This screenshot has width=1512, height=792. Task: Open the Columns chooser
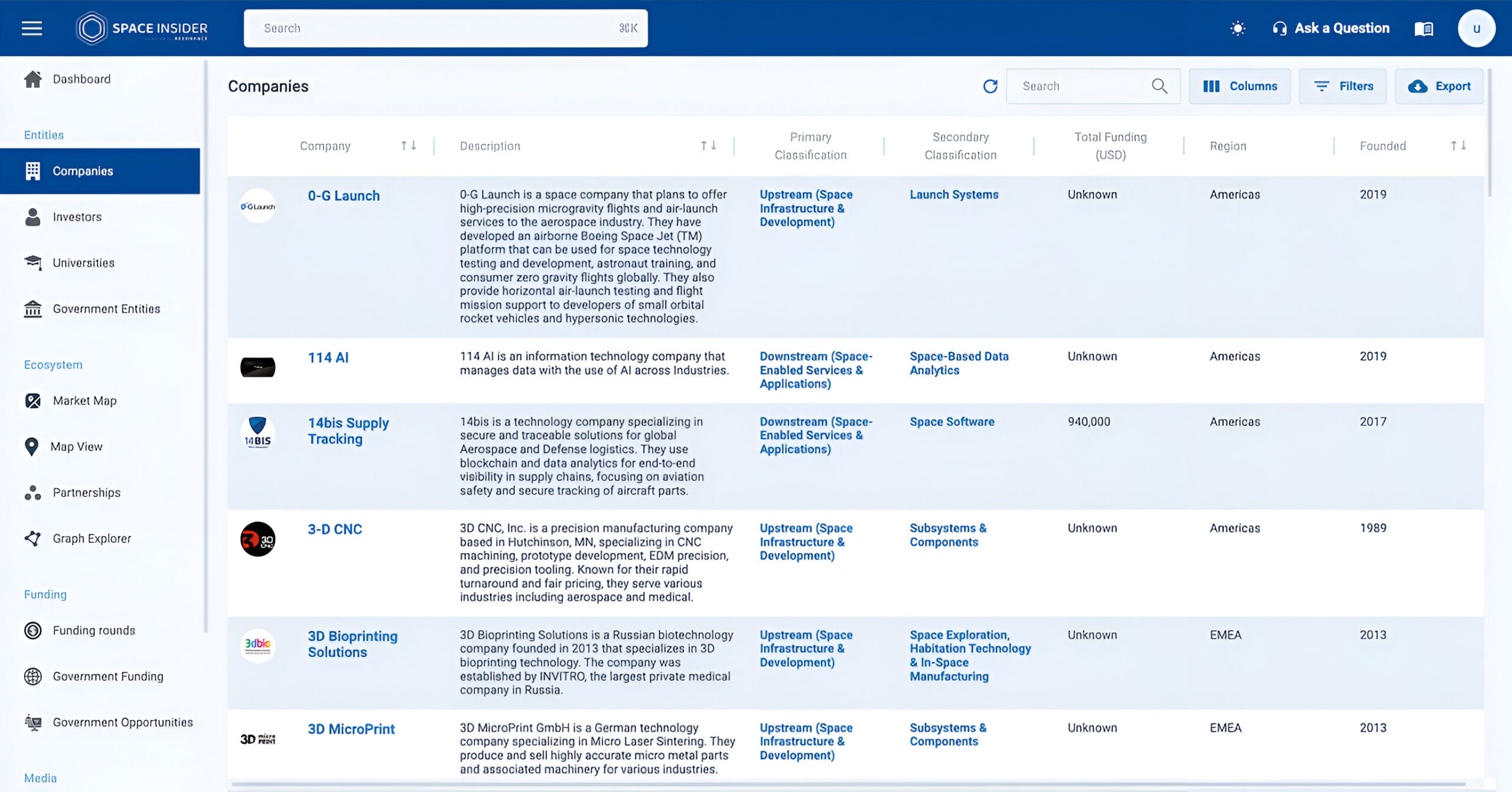point(1239,86)
